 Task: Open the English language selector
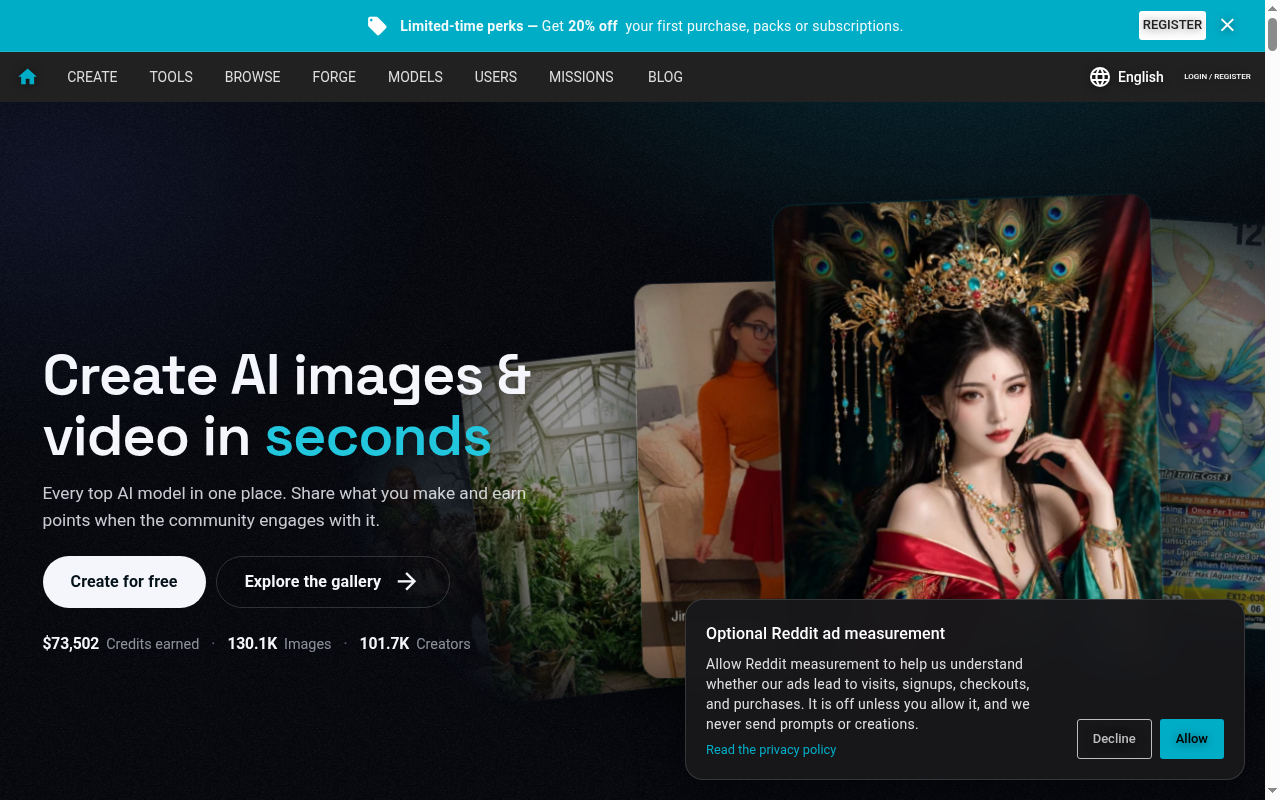click(1127, 77)
